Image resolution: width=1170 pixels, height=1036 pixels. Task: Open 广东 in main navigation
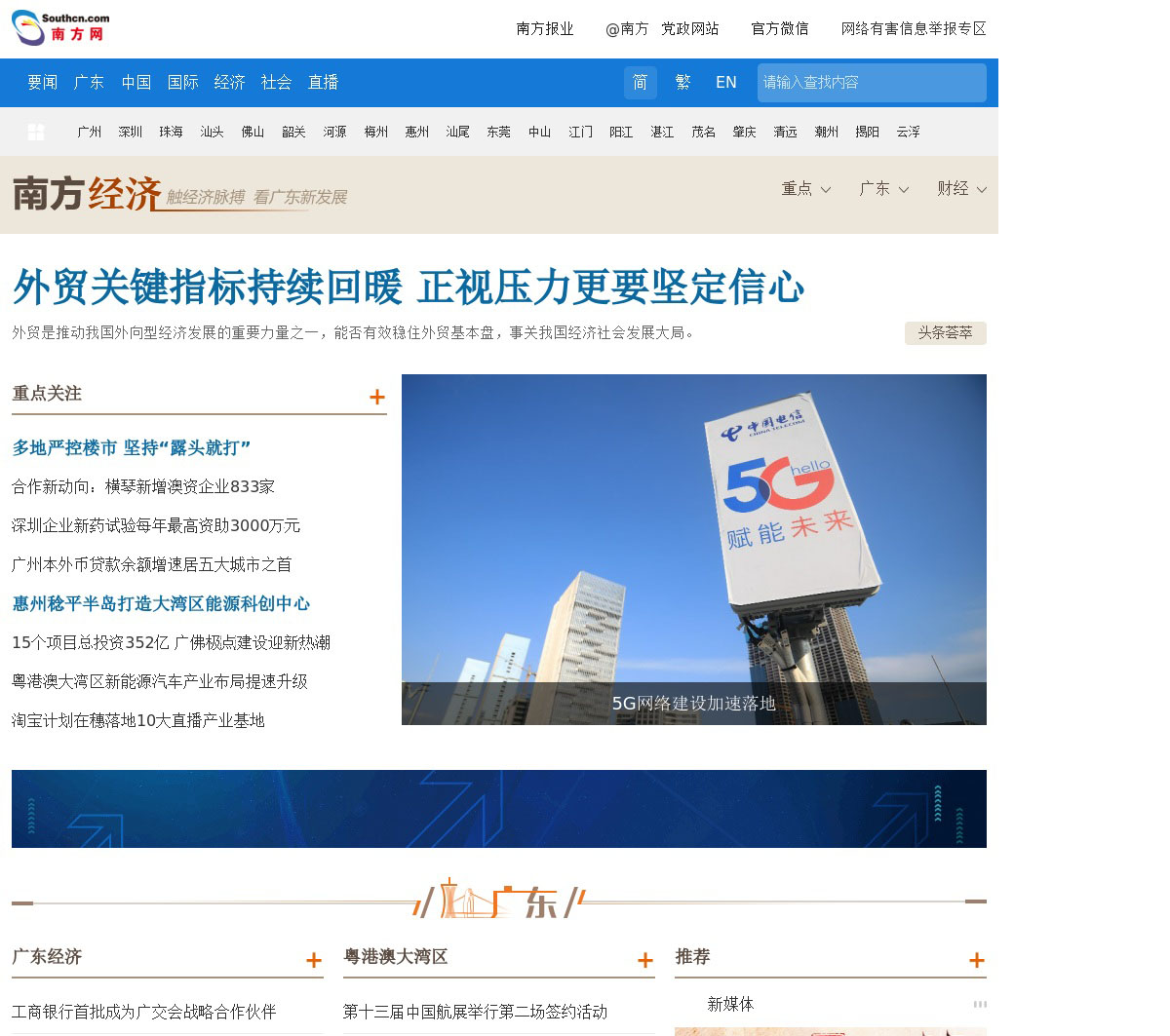pos(90,83)
